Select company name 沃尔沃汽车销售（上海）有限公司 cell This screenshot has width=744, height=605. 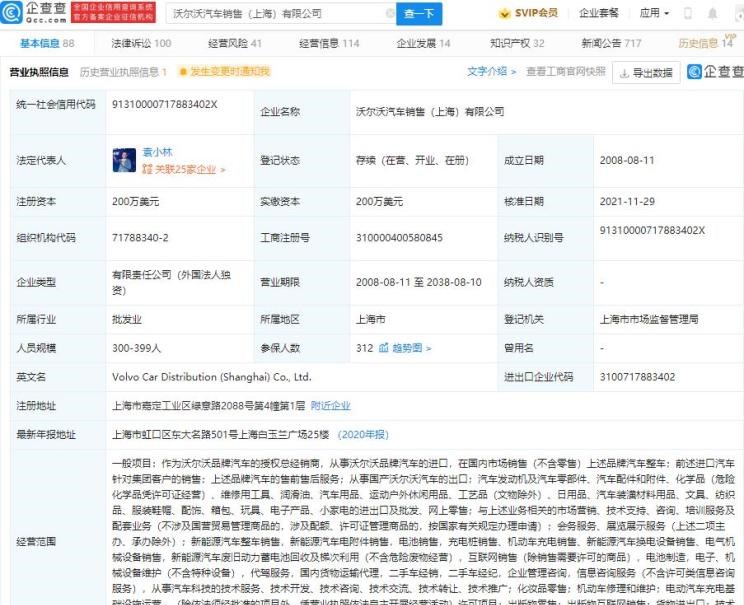pyautogui.click(x=430, y=112)
